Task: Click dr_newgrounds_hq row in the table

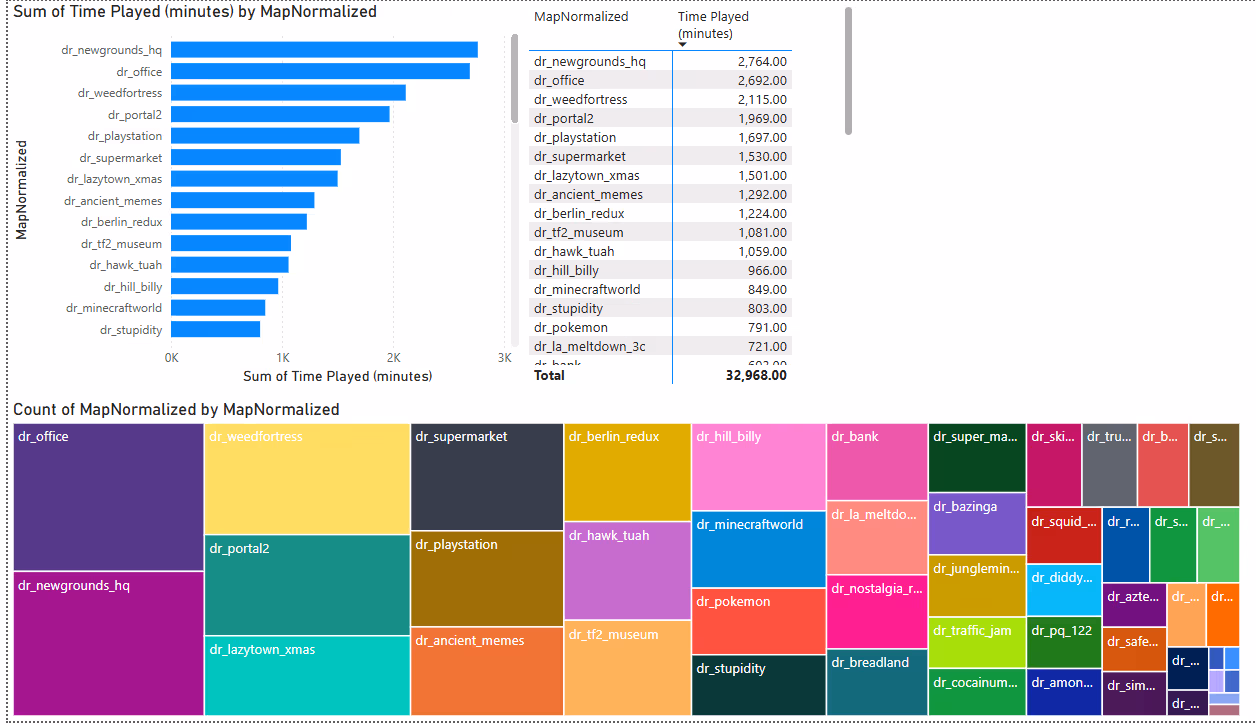Action: (660, 61)
